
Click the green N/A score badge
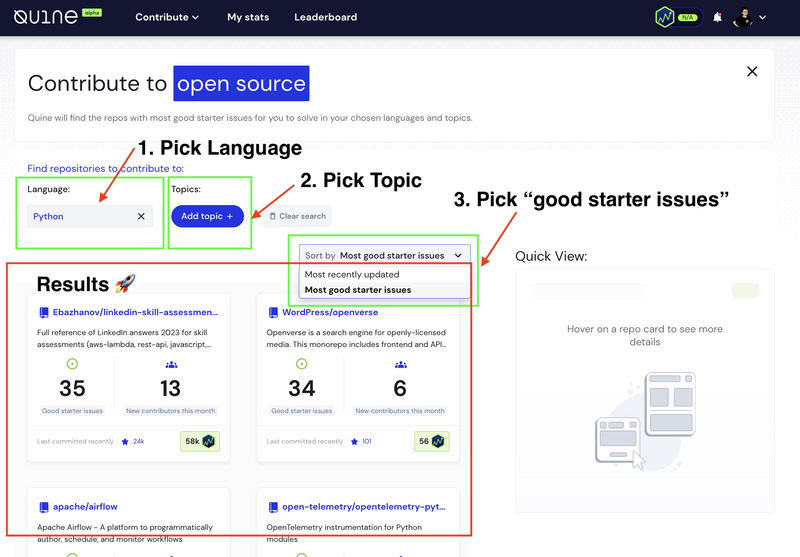(676, 17)
